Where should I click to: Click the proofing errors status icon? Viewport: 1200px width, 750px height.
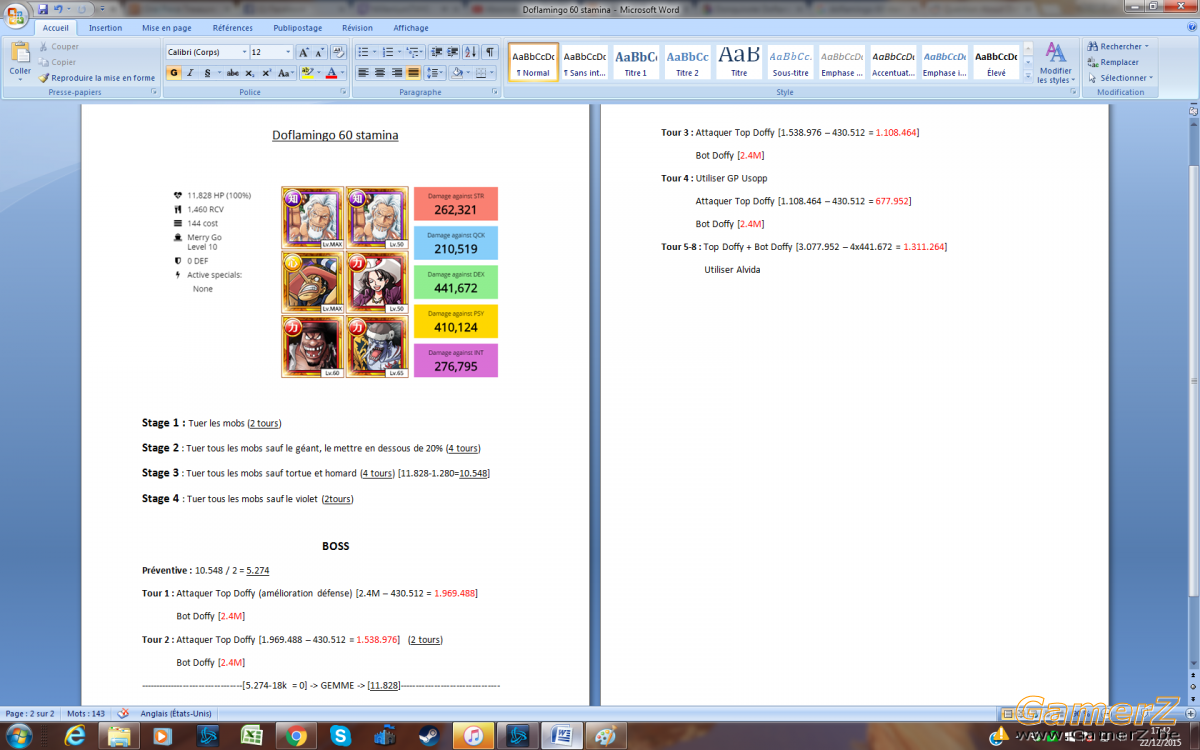[x=124, y=713]
